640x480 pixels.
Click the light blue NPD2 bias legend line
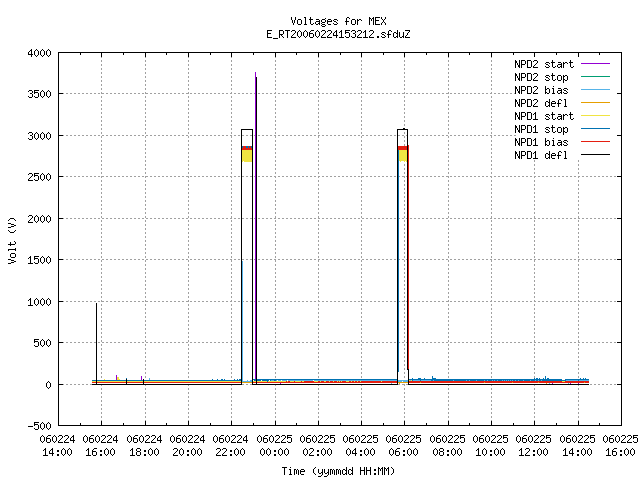(595, 90)
